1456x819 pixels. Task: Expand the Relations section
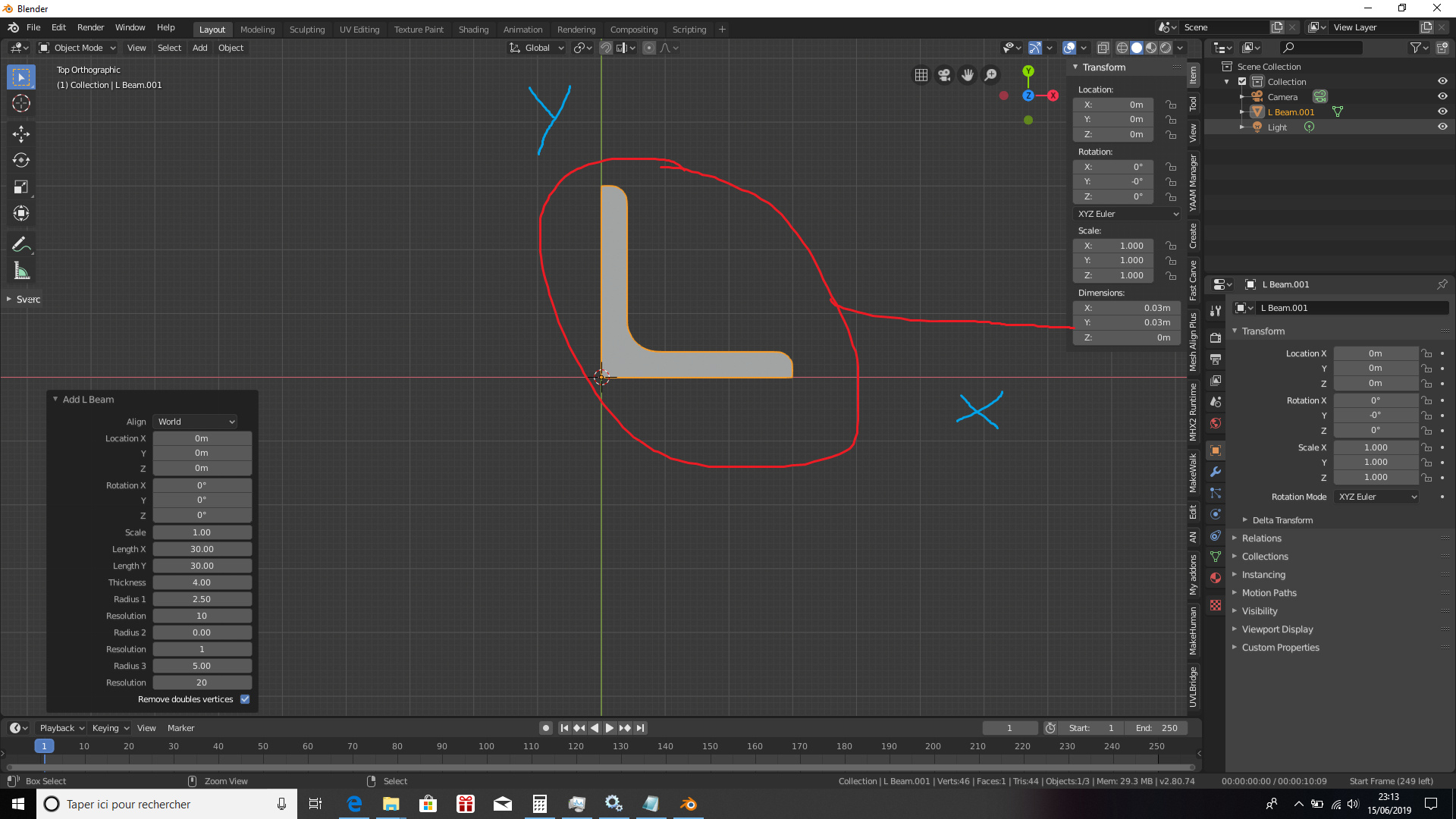1261,538
